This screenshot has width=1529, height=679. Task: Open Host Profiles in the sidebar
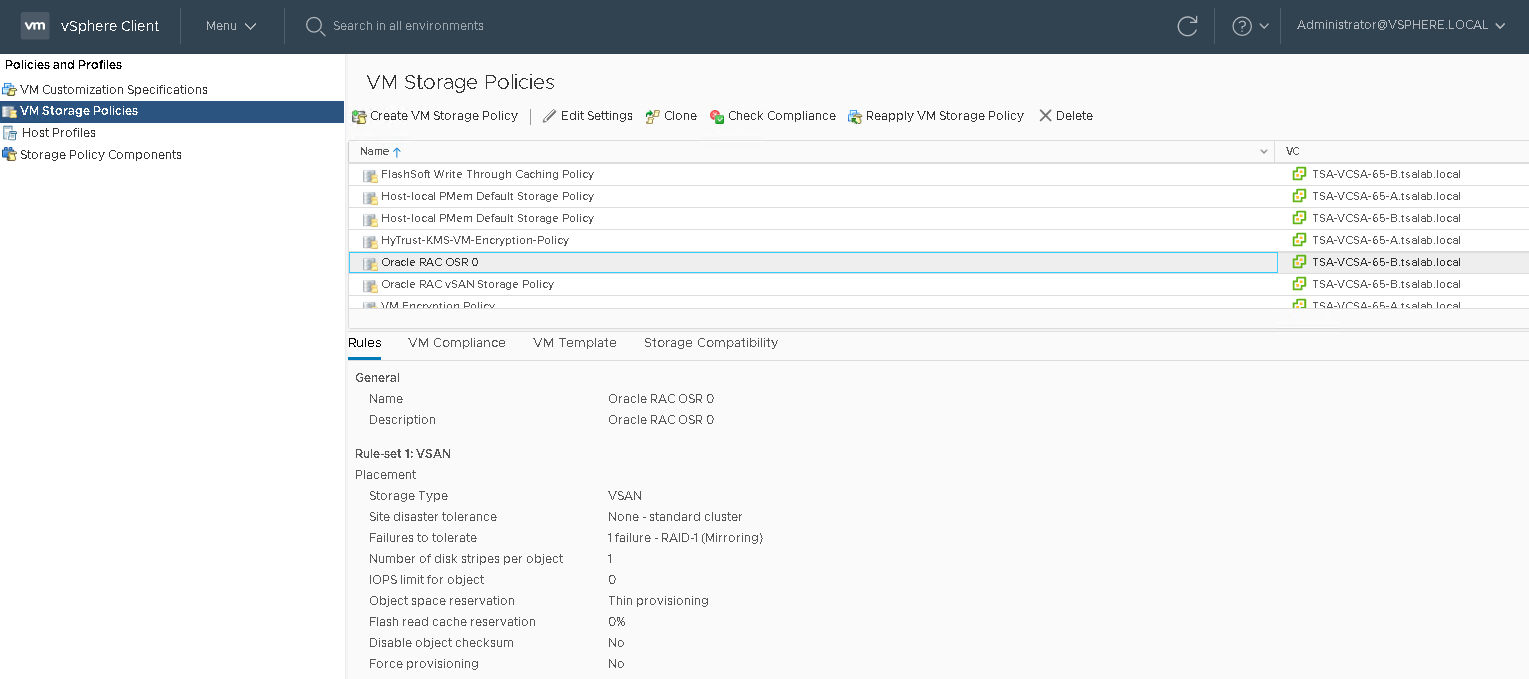point(58,133)
